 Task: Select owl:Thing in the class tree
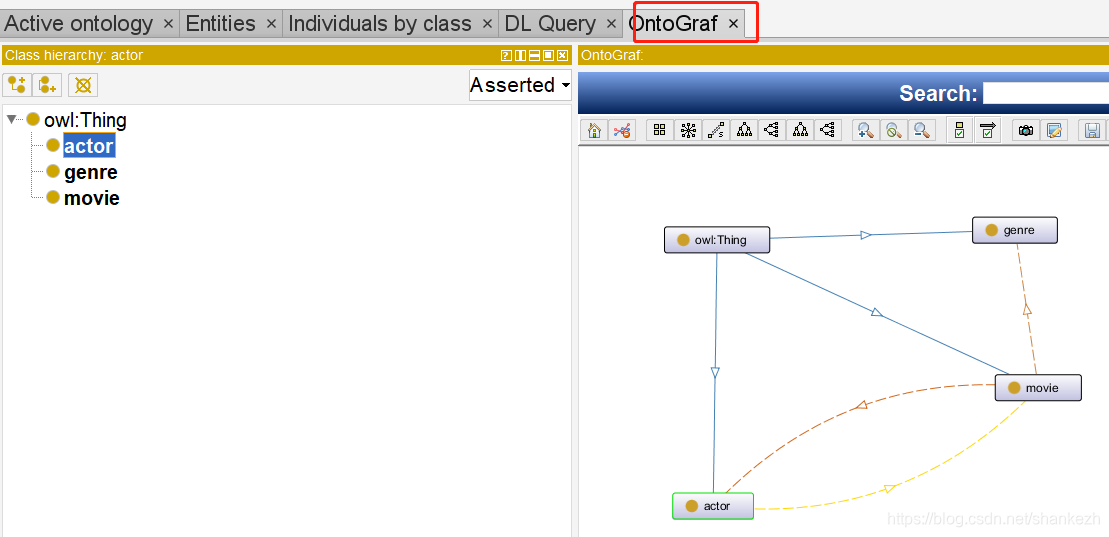(x=85, y=120)
